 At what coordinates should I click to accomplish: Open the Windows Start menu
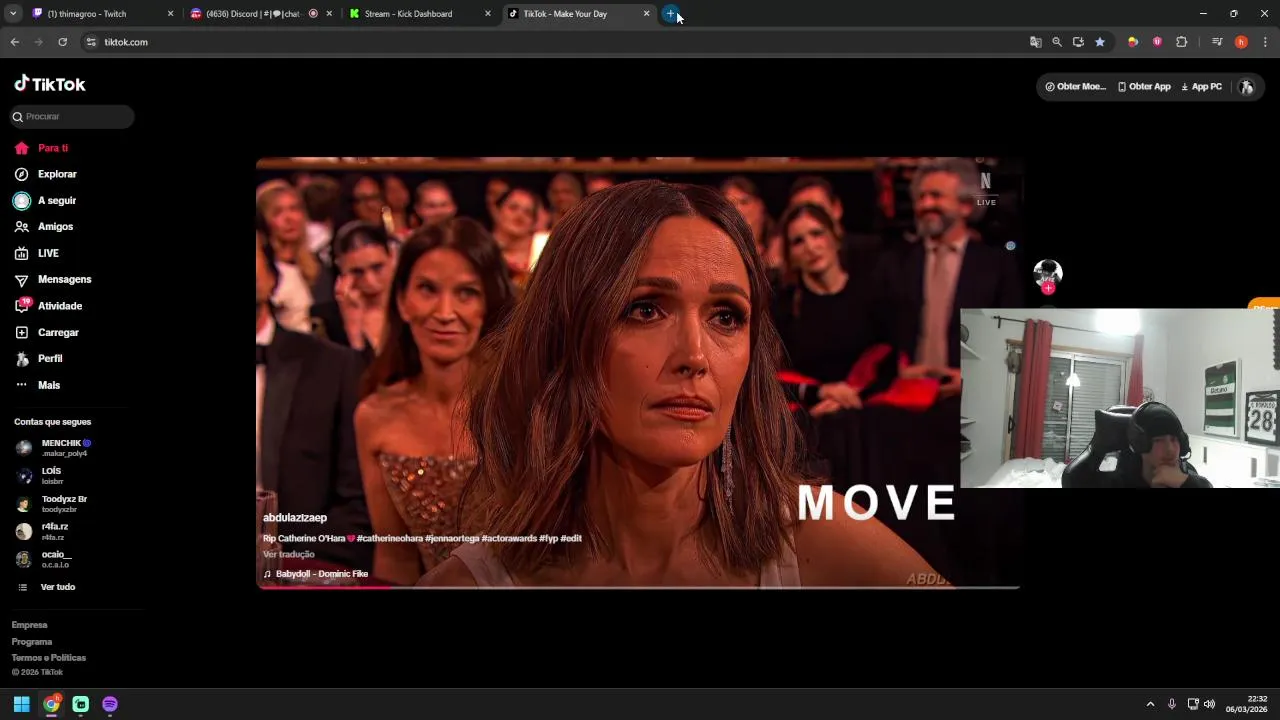[21, 704]
